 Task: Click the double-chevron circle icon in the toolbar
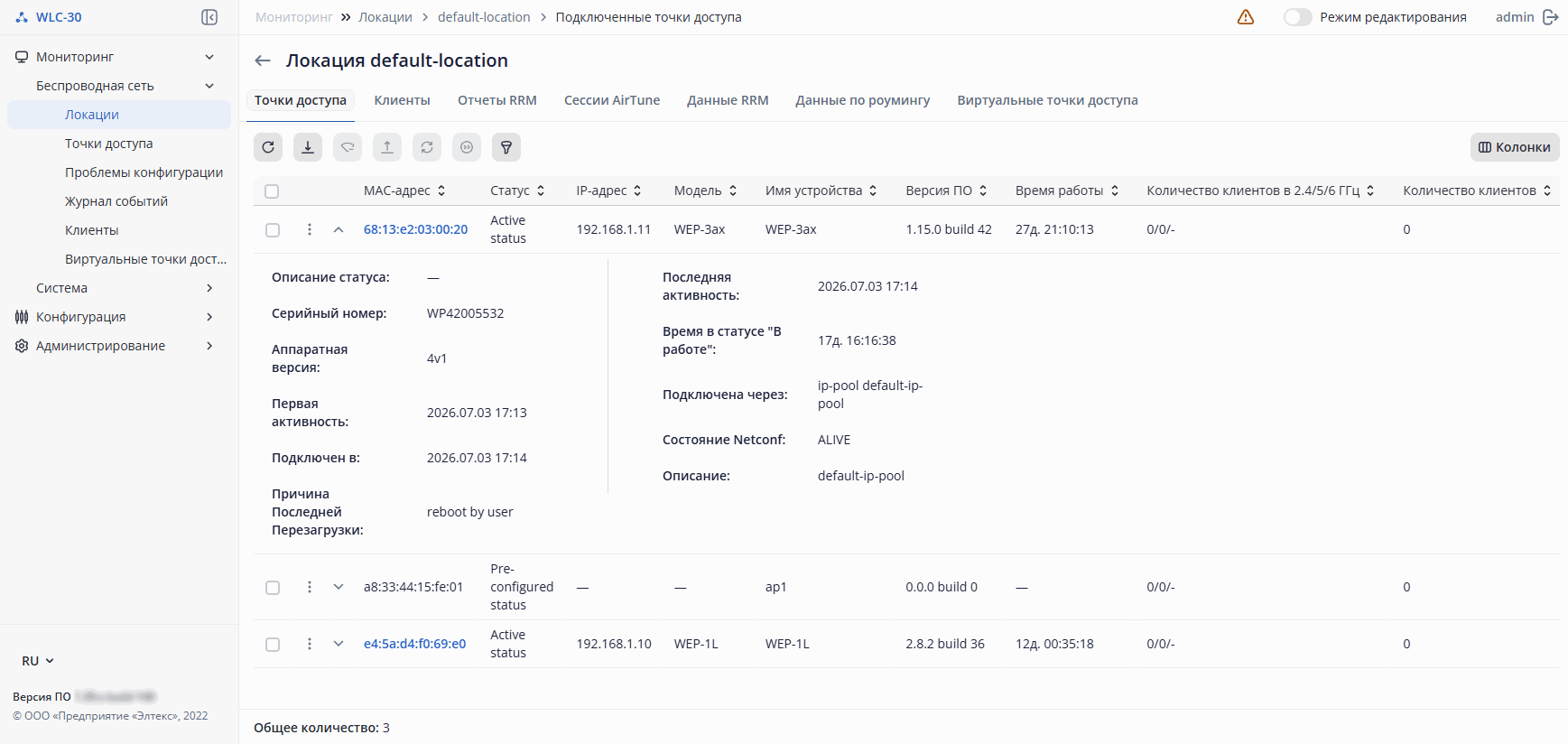point(467,147)
